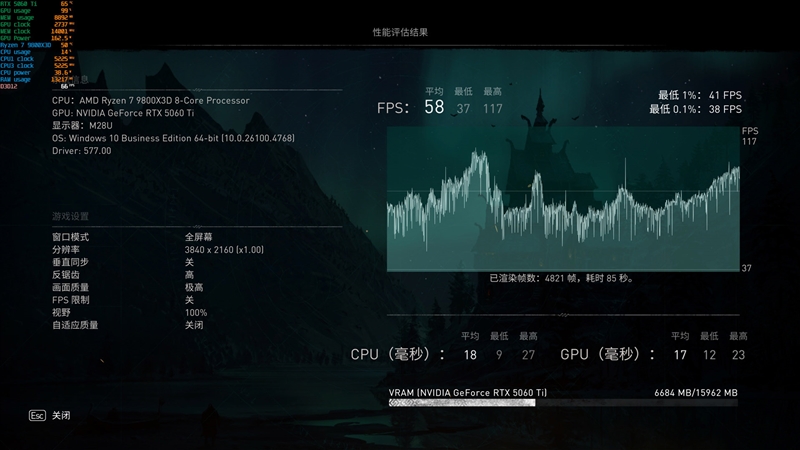
Task: Click the maximum FPS value 117 beside FPS:
Action: pos(493,109)
